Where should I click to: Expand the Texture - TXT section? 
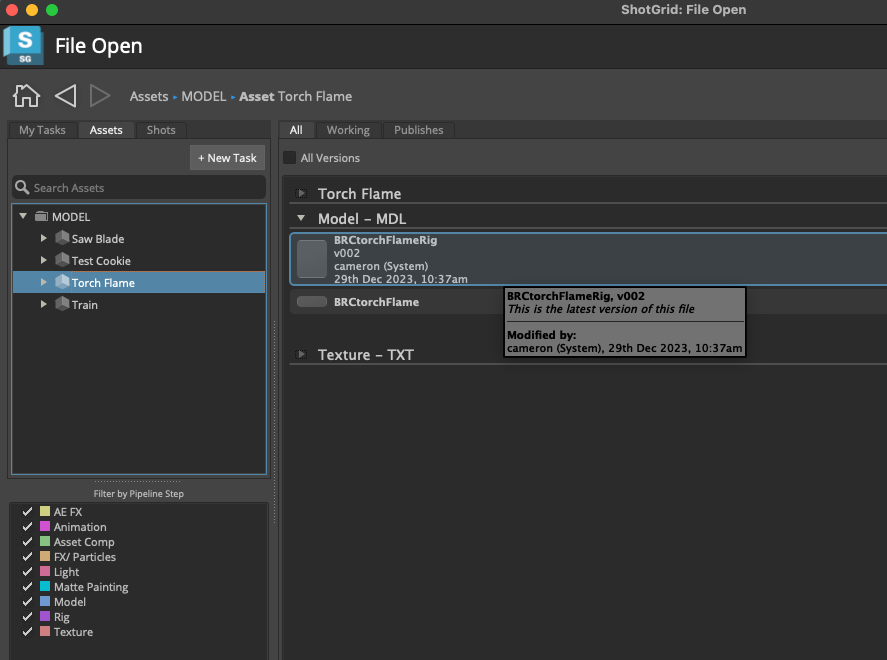pyautogui.click(x=302, y=355)
